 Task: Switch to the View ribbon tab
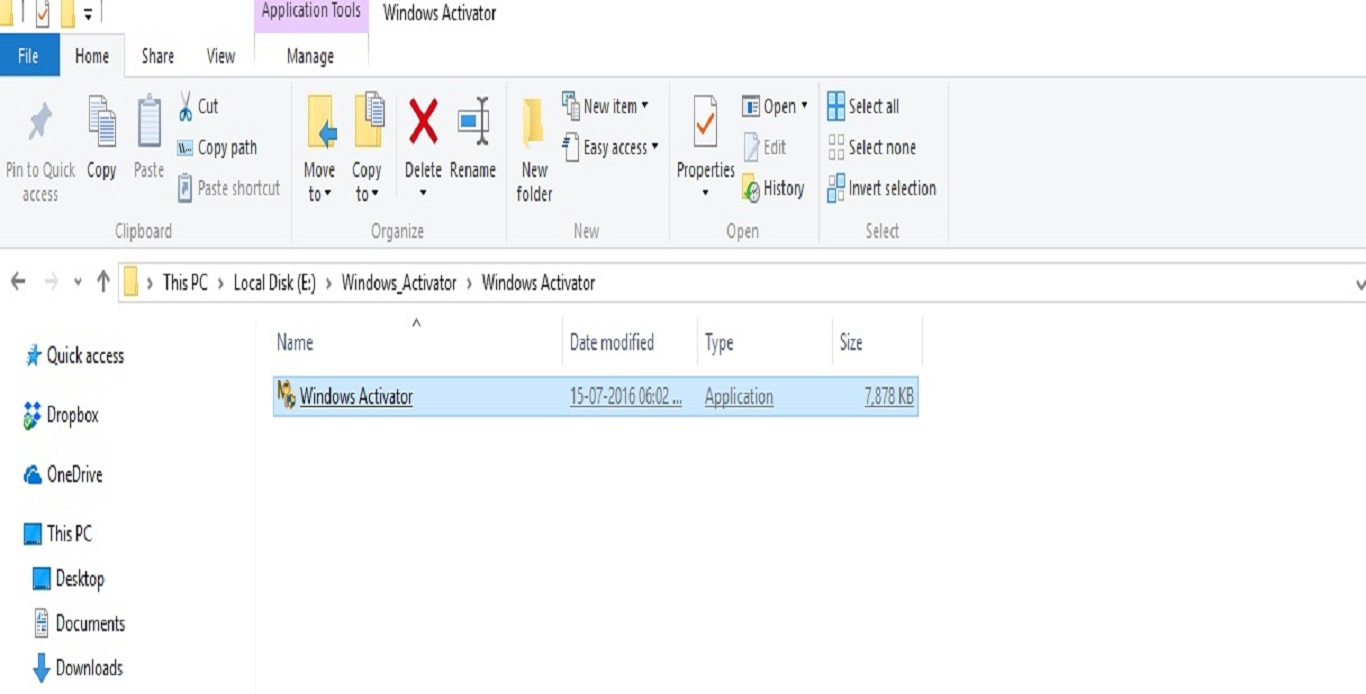click(x=221, y=56)
